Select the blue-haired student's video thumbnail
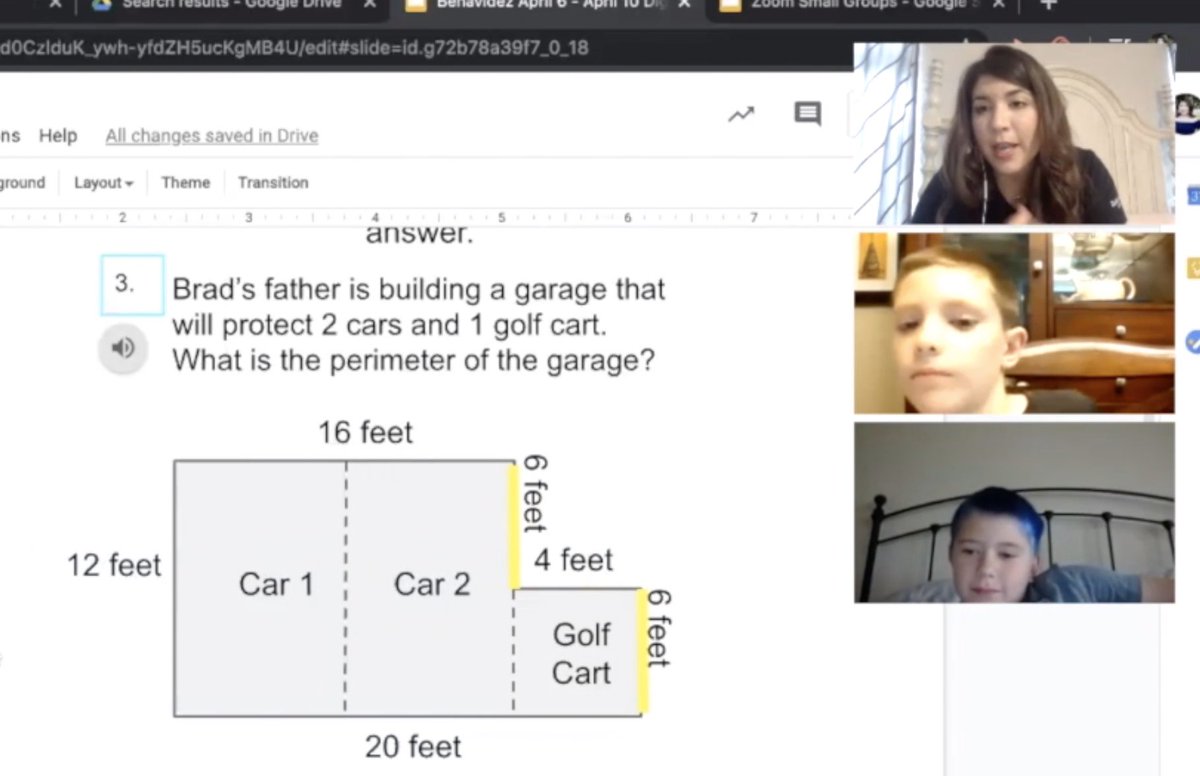Screen dimensions: 1200x776 [x=1014, y=512]
